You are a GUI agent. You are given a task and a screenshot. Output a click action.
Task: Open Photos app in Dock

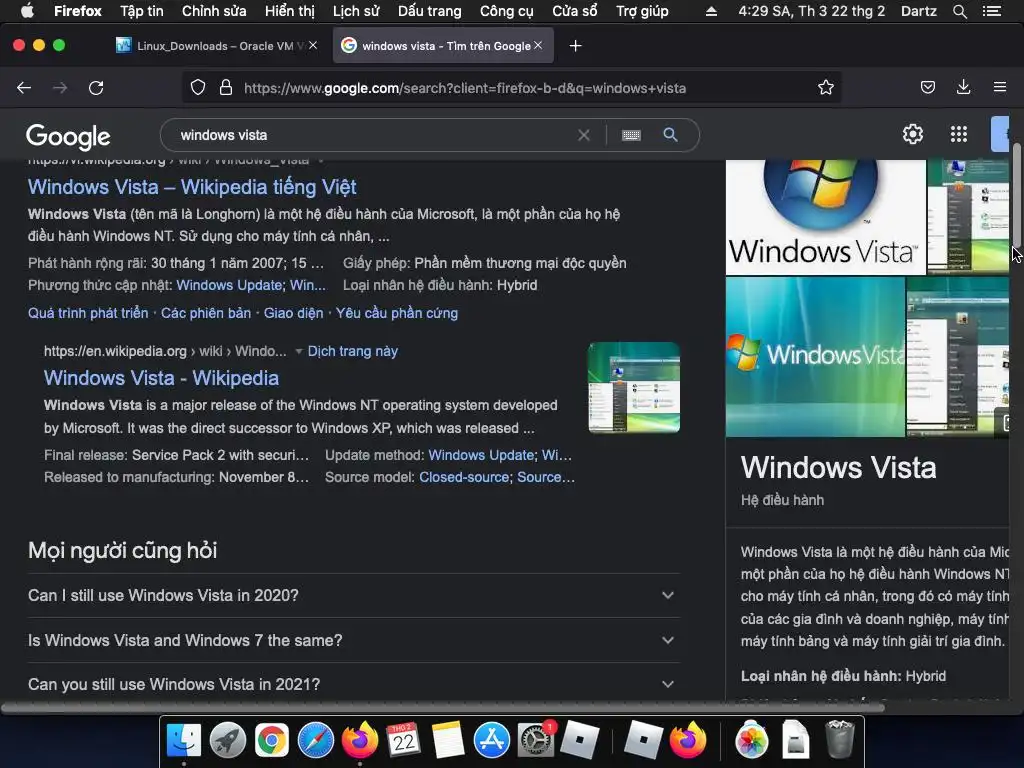tap(752, 740)
